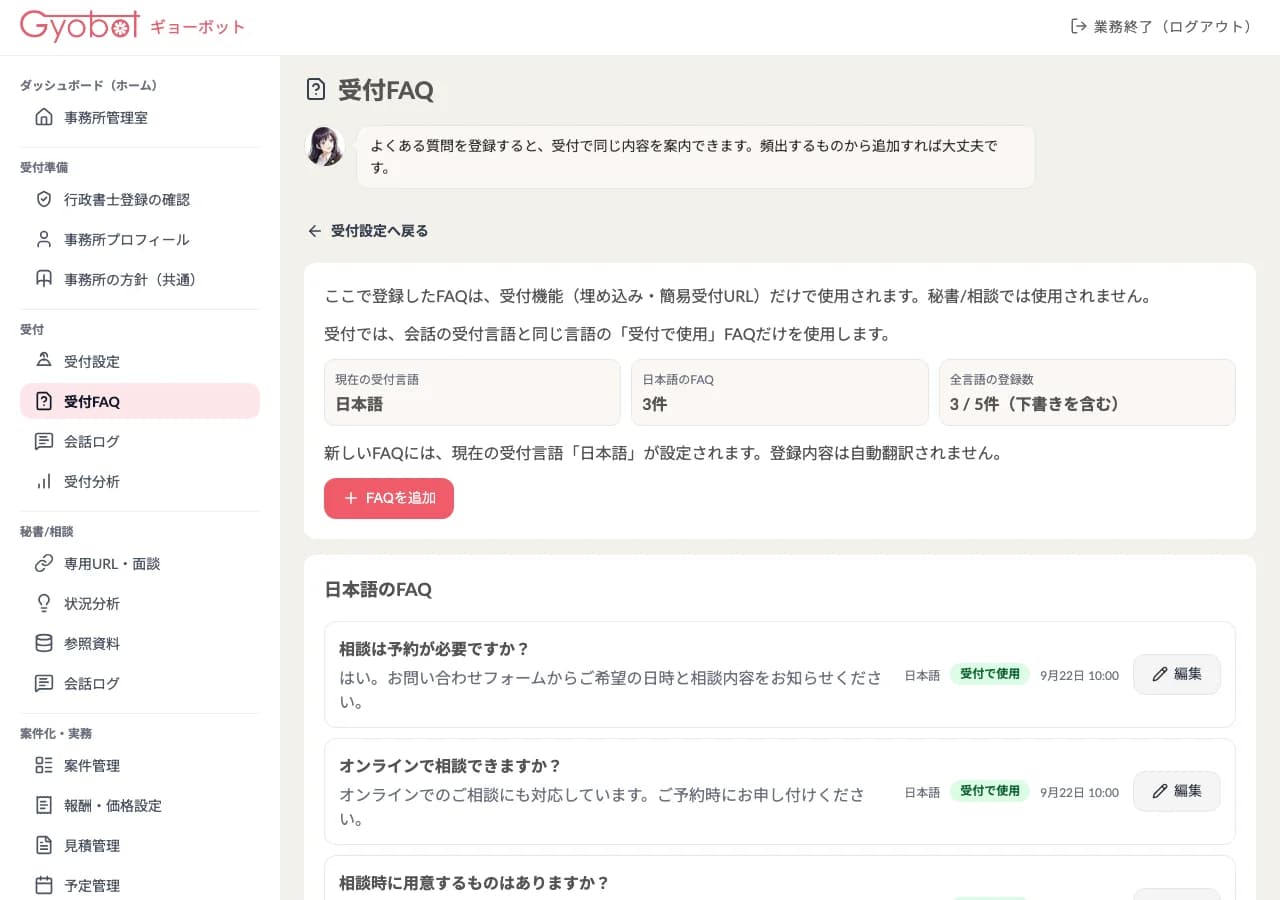Click the 日本語のFAQ section heading
The height and width of the screenshot is (900, 1280).
[378, 590]
